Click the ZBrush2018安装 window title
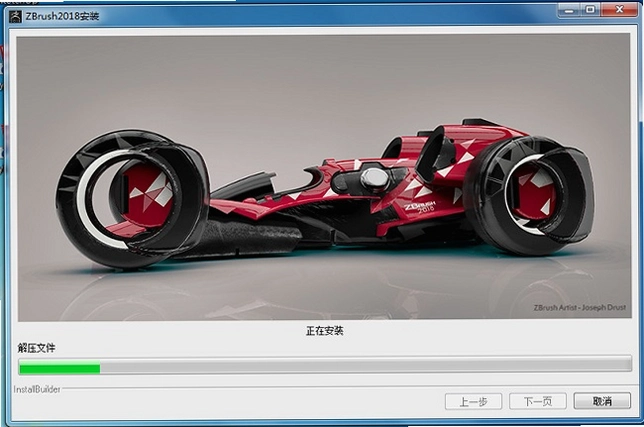 [62, 16]
